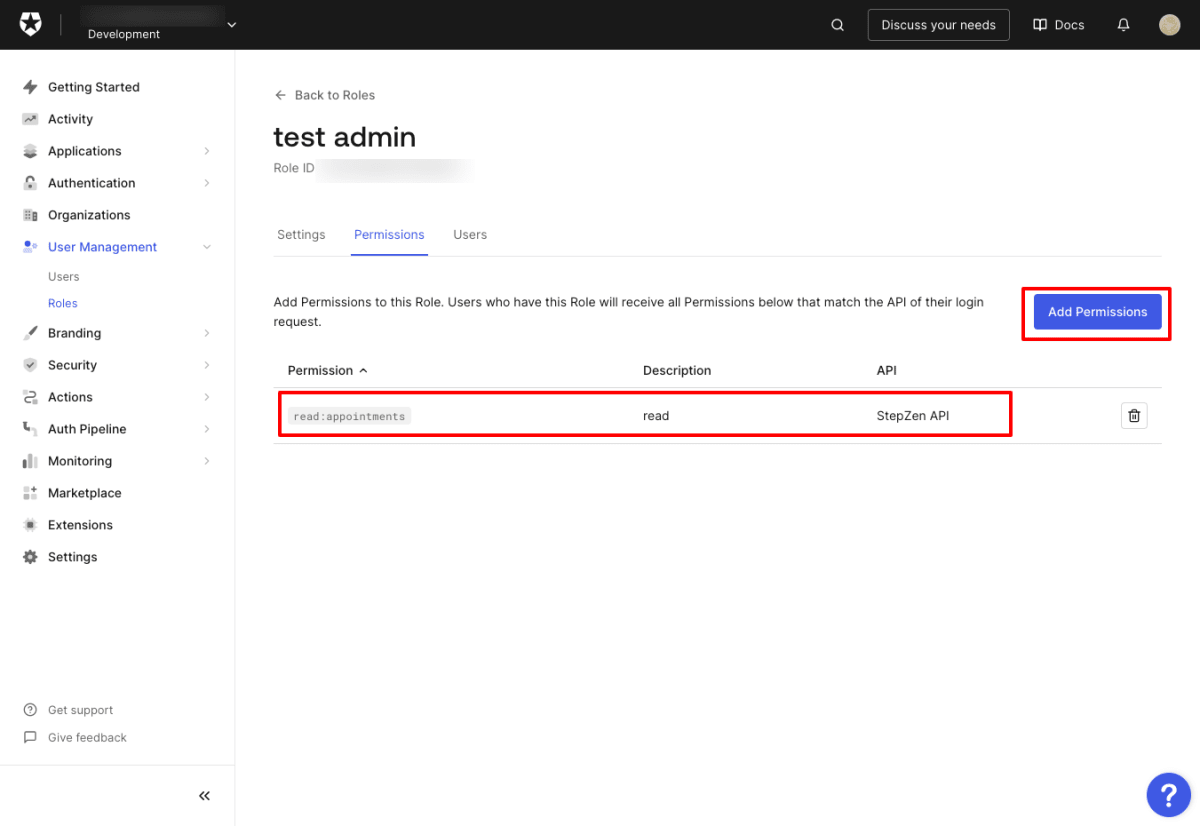
Task: Click the Activity chart icon
Action: pos(30,119)
